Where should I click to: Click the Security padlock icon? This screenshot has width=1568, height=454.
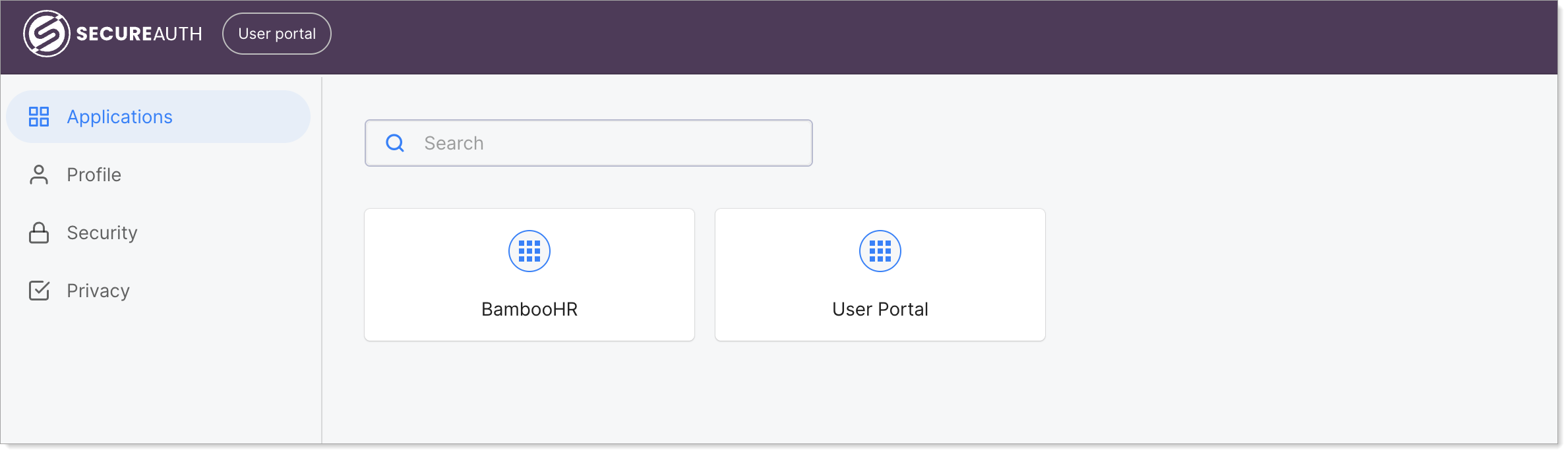tap(39, 233)
